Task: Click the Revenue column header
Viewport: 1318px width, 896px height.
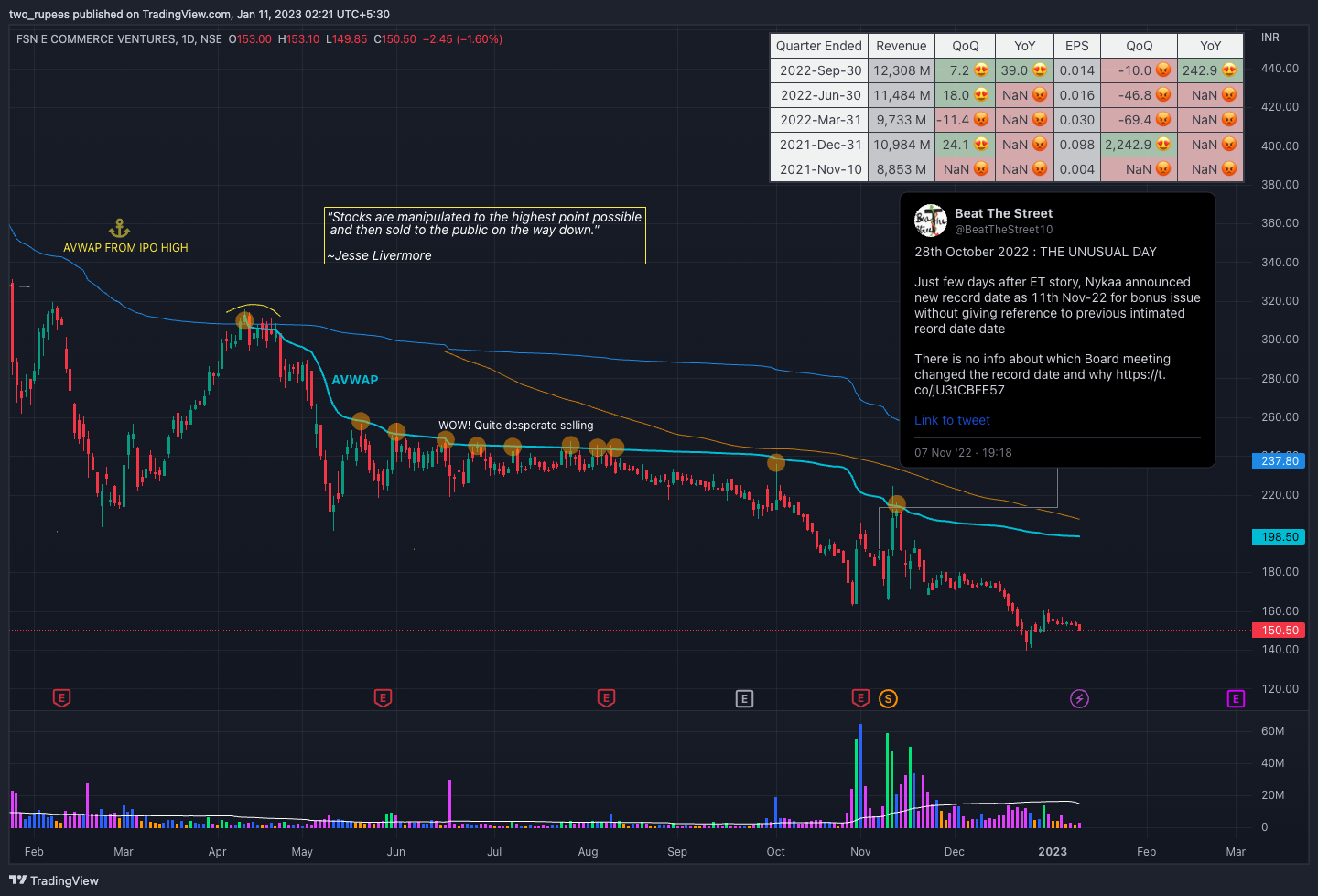Action: 902,46
